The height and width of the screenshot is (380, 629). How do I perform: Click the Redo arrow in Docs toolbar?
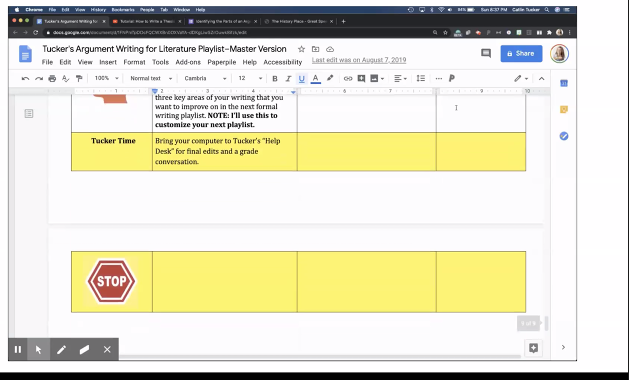[x=39, y=79]
